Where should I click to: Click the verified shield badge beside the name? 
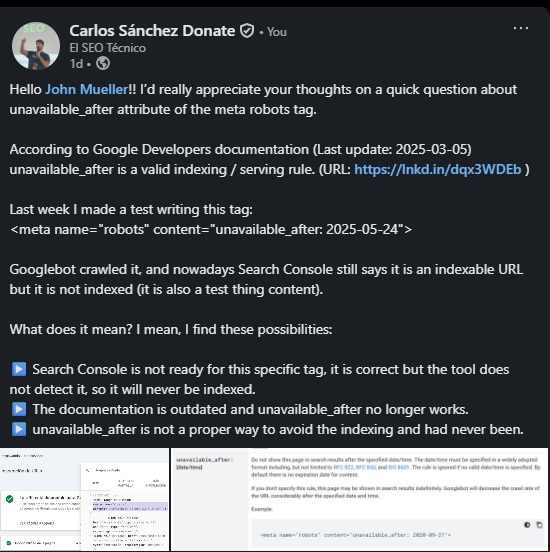click(x=247, y=31)
